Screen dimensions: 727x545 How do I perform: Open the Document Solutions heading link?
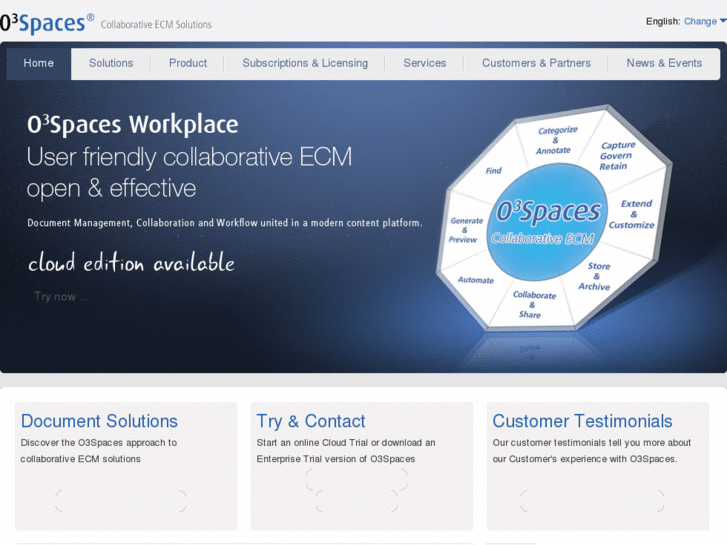[99, 421]
